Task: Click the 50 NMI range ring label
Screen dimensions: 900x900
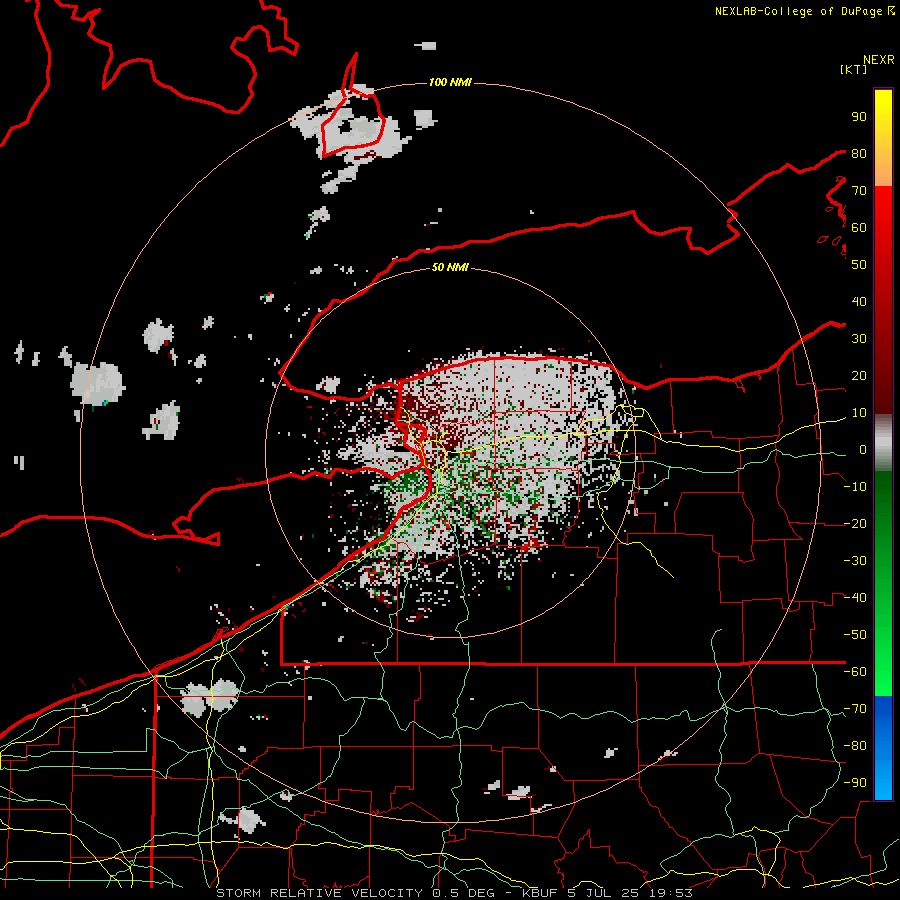Action: pyautogui.click(x=450, y=267)
